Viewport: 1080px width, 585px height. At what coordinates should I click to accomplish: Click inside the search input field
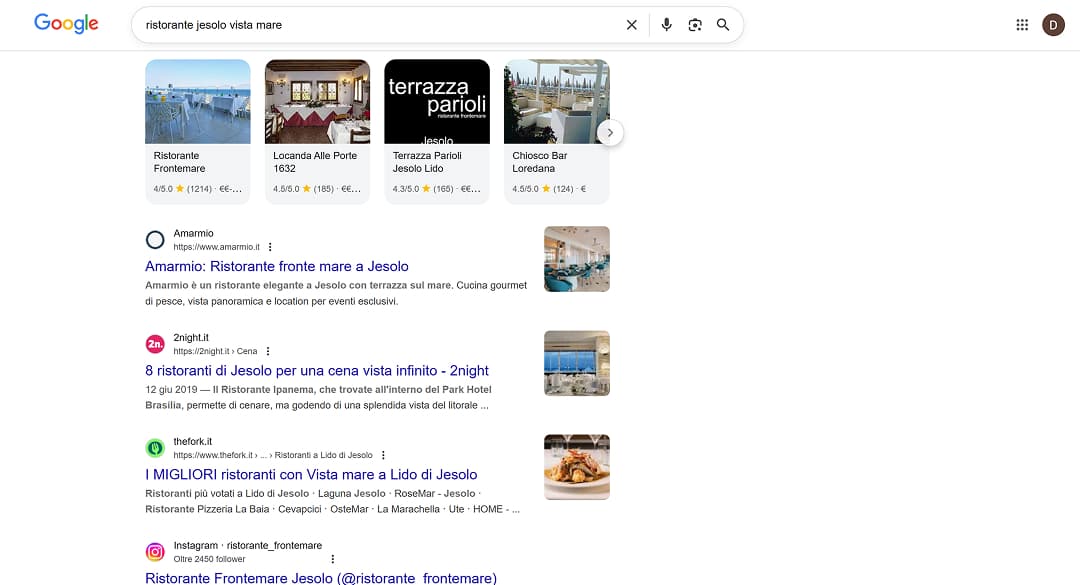tap(400, 24)
